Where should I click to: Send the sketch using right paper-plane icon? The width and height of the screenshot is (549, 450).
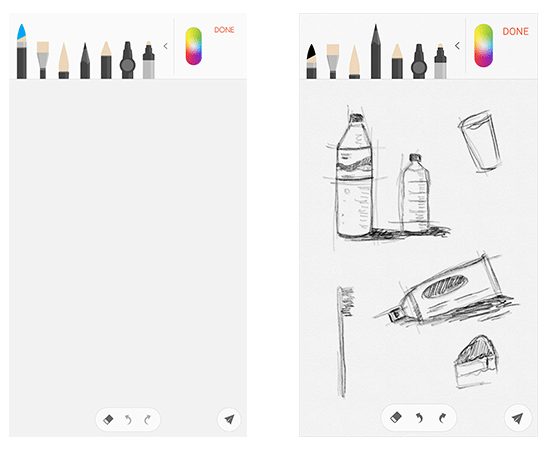point(517,418)
